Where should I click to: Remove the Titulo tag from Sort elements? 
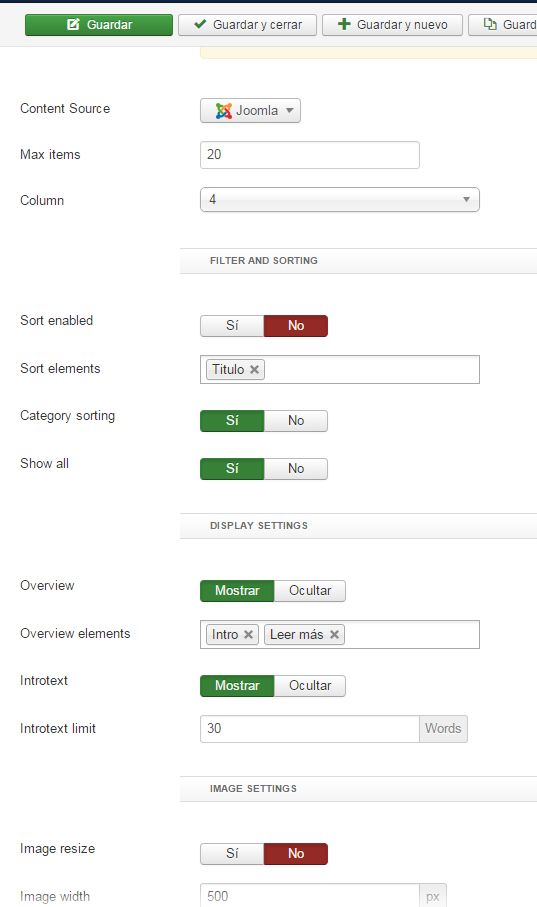[x=254, y=369]
